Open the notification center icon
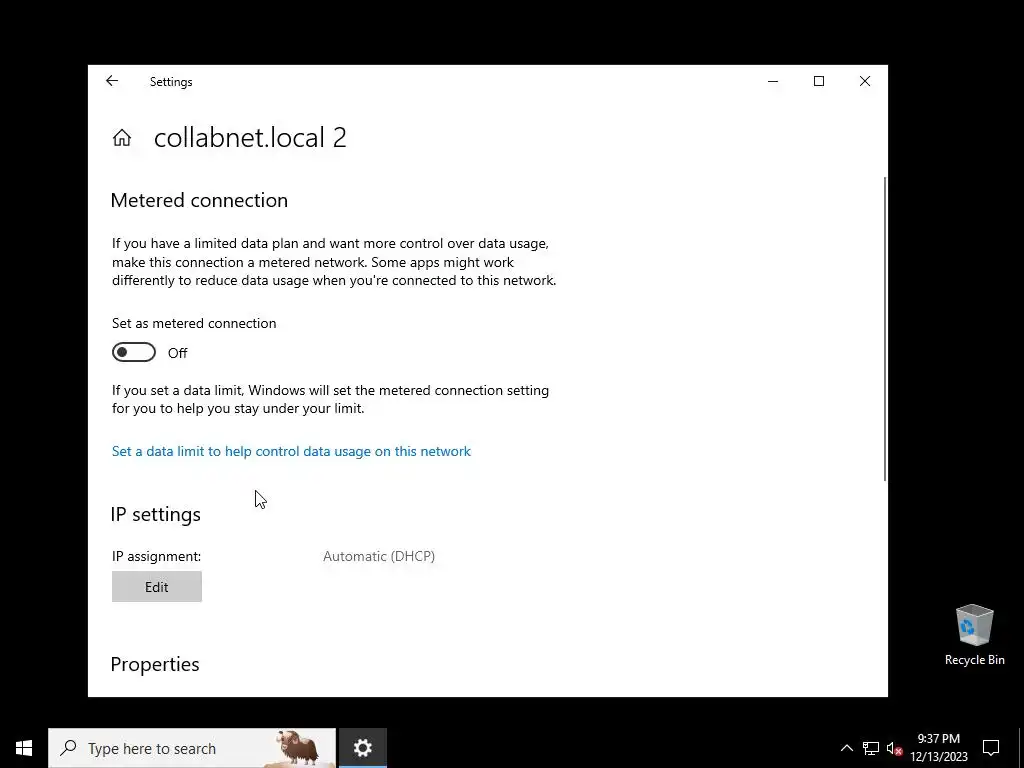The width and height of the screenshot is (1024, 768). [x=991, y=748]
